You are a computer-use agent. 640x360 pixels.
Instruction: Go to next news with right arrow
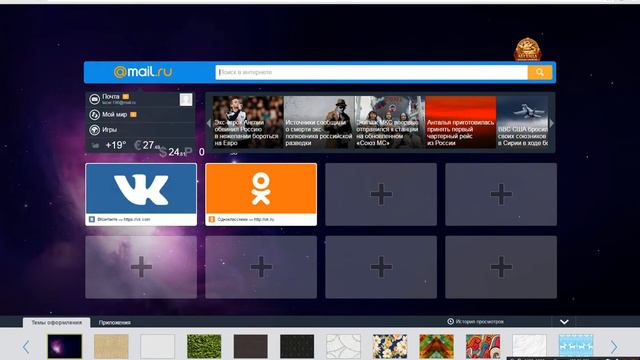(552, 122)
